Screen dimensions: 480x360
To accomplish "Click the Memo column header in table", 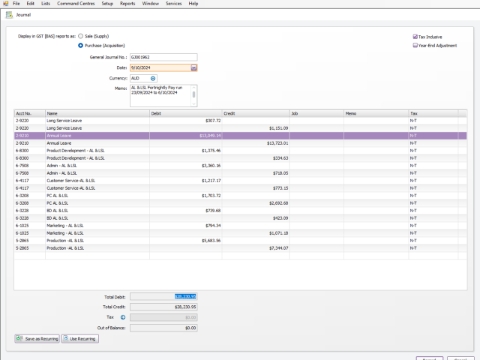I will click(x=376, y=113).
